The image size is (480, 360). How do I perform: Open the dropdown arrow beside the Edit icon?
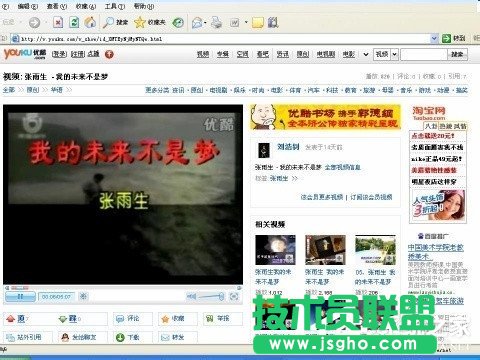click(246, 23)
